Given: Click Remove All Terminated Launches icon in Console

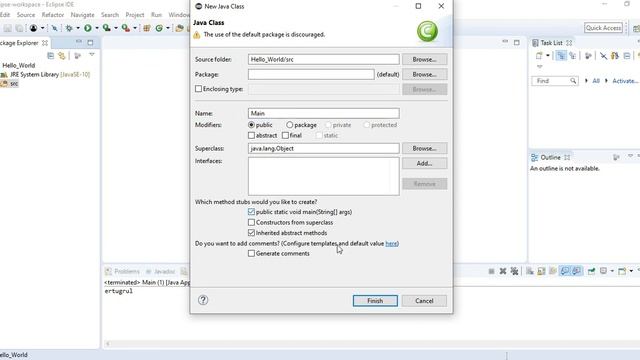Looking at the screenshot, I should (514, 271).
